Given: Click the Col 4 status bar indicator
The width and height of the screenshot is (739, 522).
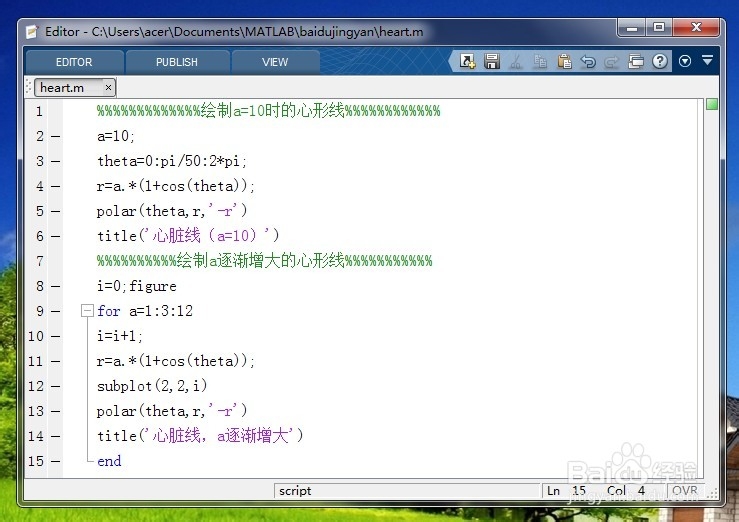Looking at the screenshot, I should [x=626, y=491].
